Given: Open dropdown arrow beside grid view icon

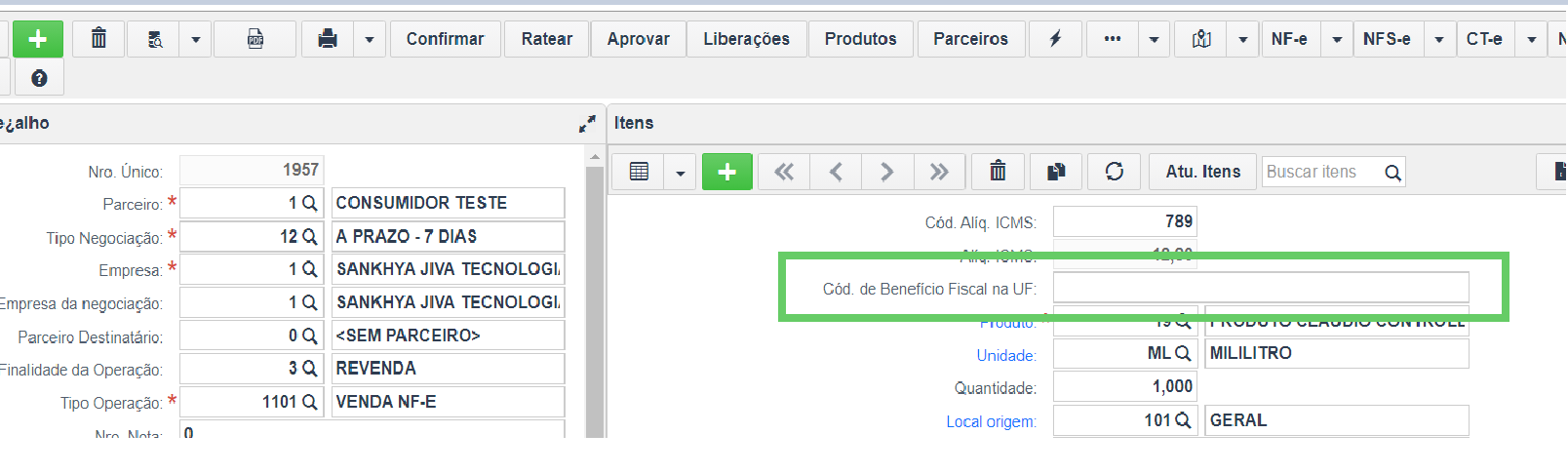Looking at the screenshot, I should [x=681, y=173].
